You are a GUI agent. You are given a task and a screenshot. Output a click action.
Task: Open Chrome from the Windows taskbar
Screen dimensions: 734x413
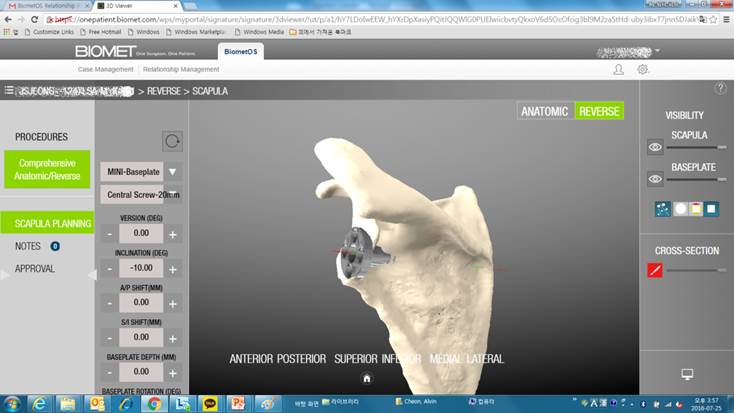pos(154,404)
